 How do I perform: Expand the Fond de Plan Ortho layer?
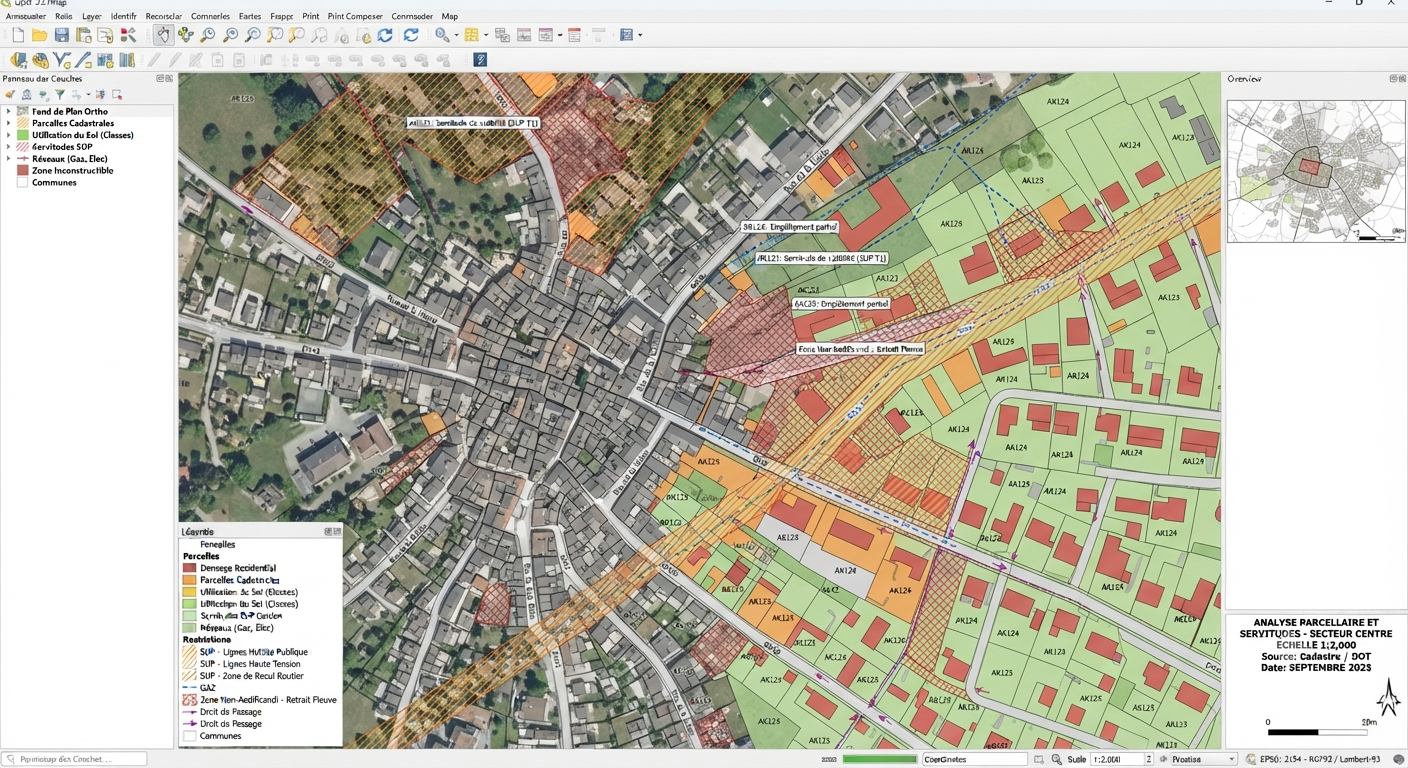(x=9, y=112)
